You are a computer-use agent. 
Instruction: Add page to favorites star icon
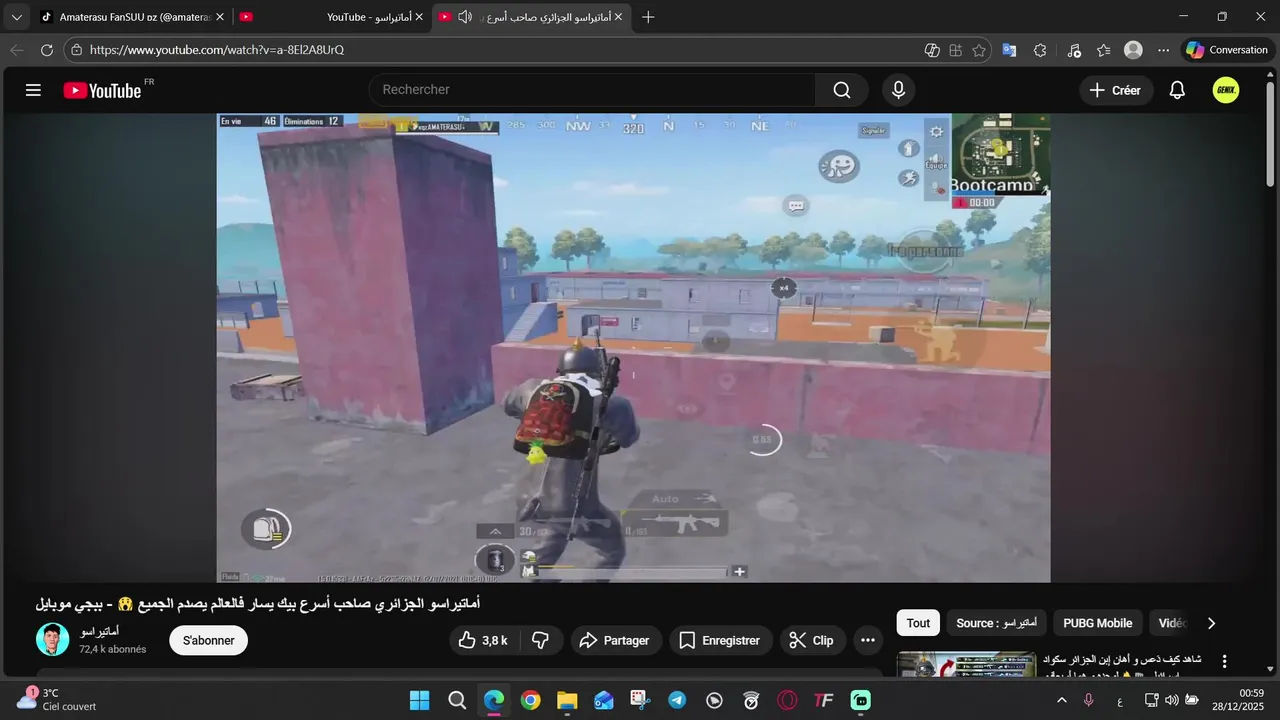979,50
